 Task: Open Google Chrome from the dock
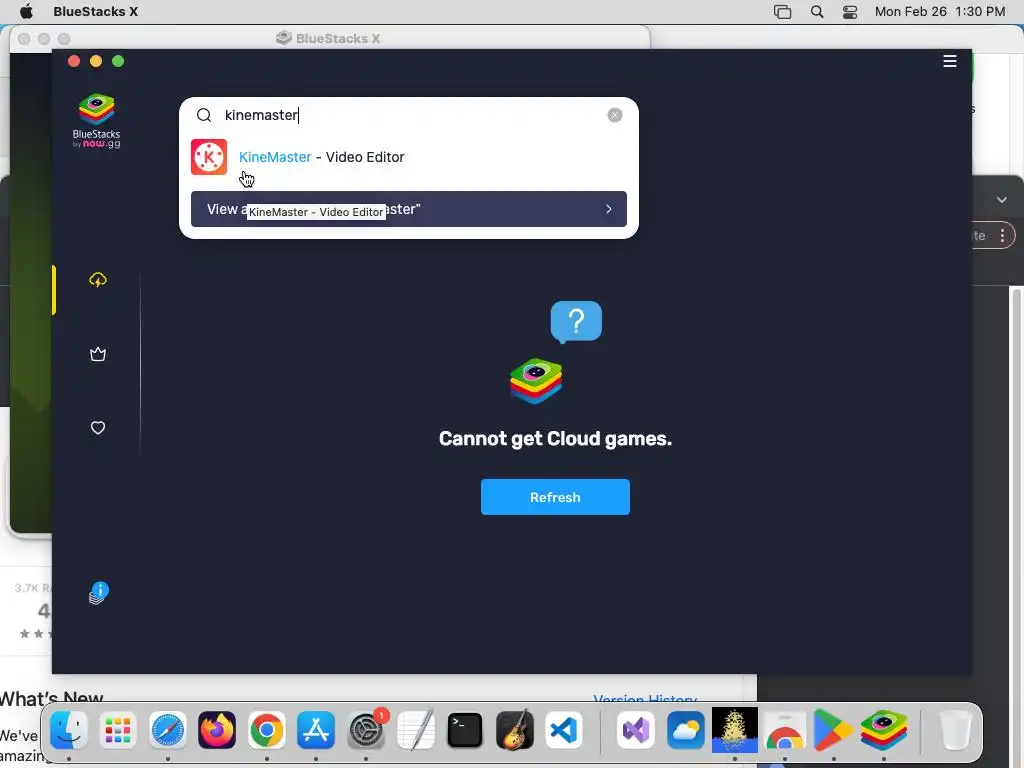pos(266,730)
